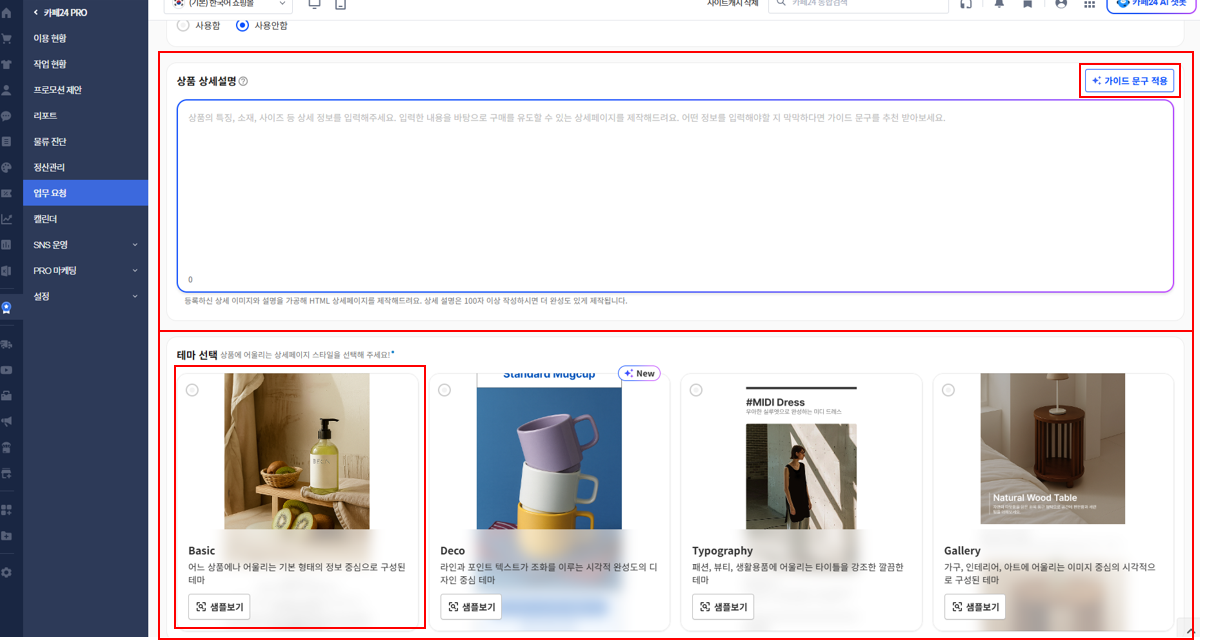Open the notification bell icon
The height and width of the screenshot is (643, 1221).
[x=999, y=4]
